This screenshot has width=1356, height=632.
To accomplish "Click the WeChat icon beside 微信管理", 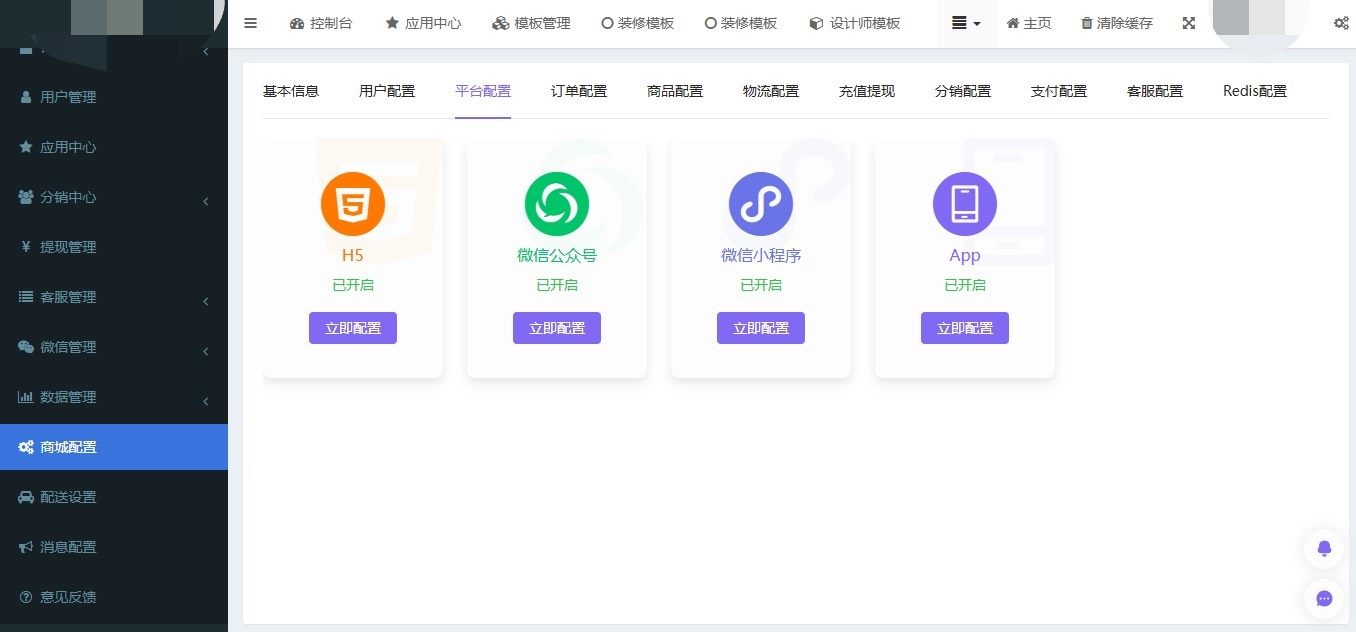I will pos(26,347).
